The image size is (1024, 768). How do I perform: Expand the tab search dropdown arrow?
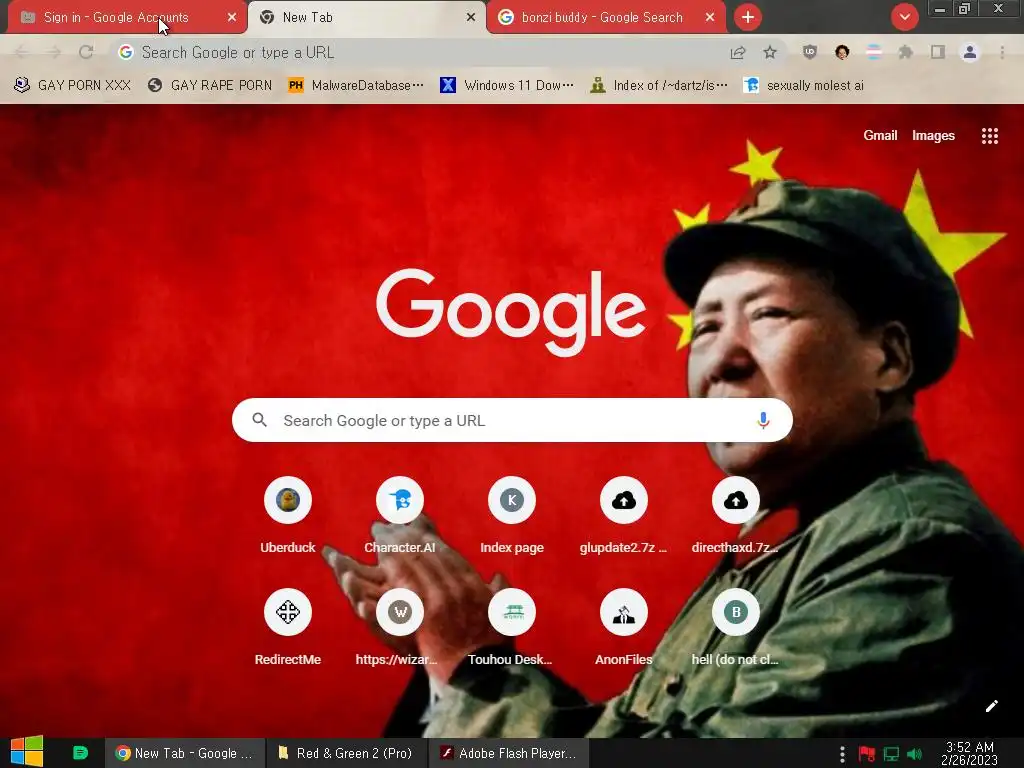tap(904, 17)
